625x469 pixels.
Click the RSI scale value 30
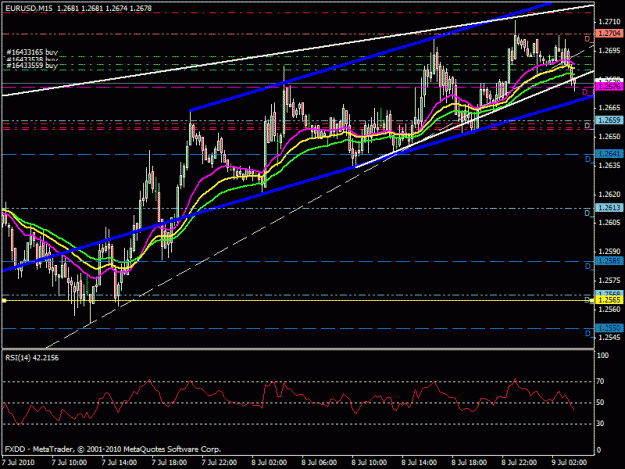click(601, 424)
